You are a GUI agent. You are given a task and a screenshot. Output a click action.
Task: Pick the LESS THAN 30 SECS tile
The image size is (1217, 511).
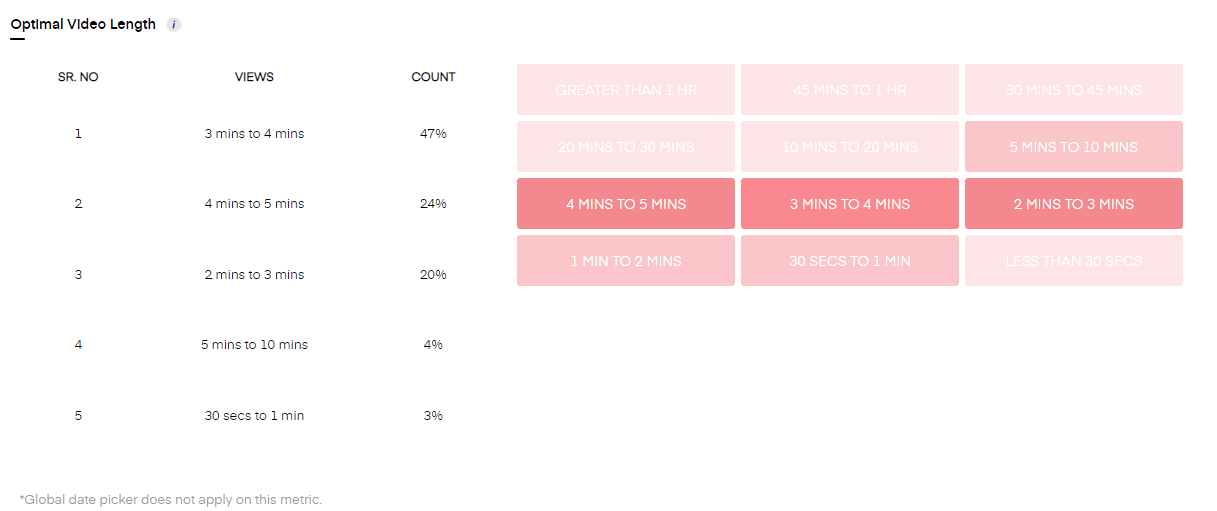point(1073,261)
